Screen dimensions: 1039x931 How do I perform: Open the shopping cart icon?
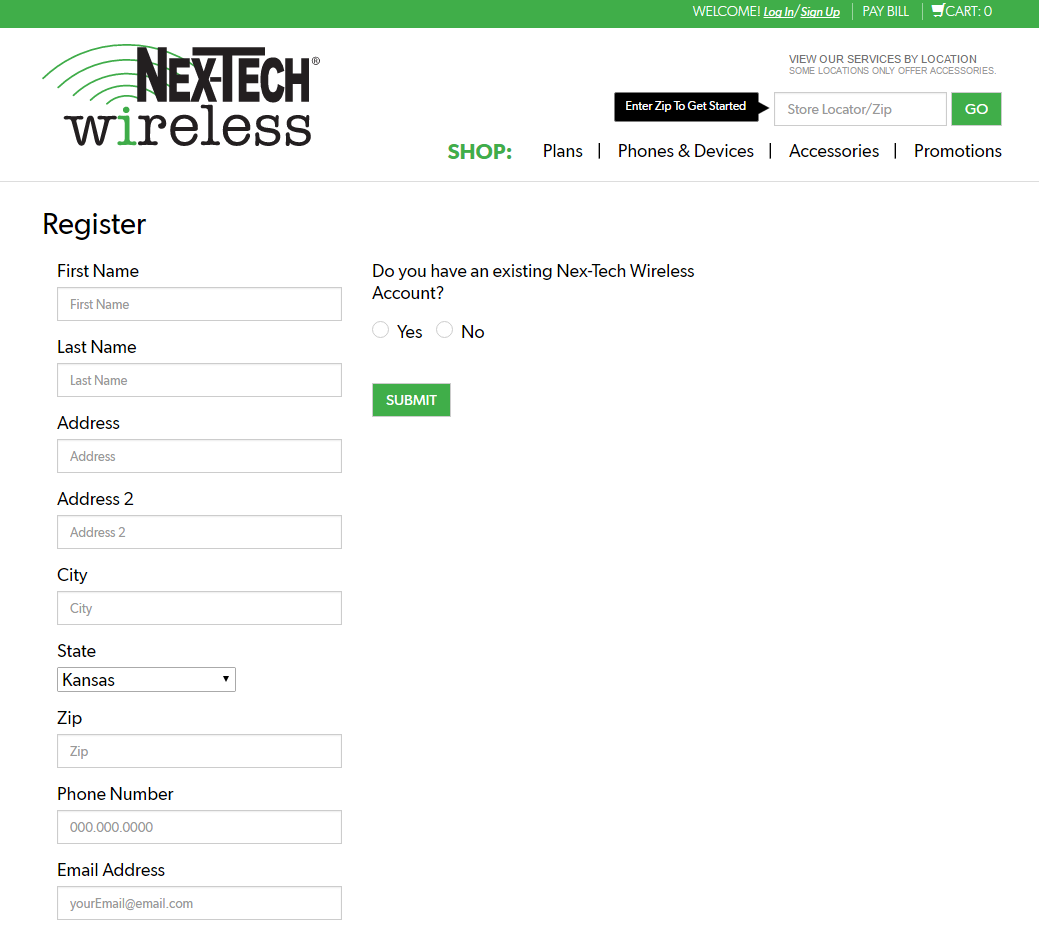click(938, 11)
